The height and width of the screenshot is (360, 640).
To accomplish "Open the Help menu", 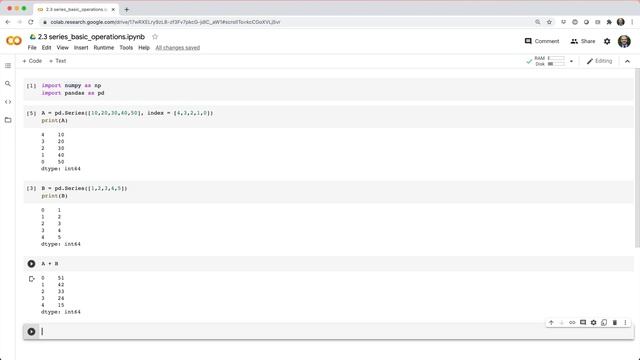I will pyautogui.click(x=144, y=48).
